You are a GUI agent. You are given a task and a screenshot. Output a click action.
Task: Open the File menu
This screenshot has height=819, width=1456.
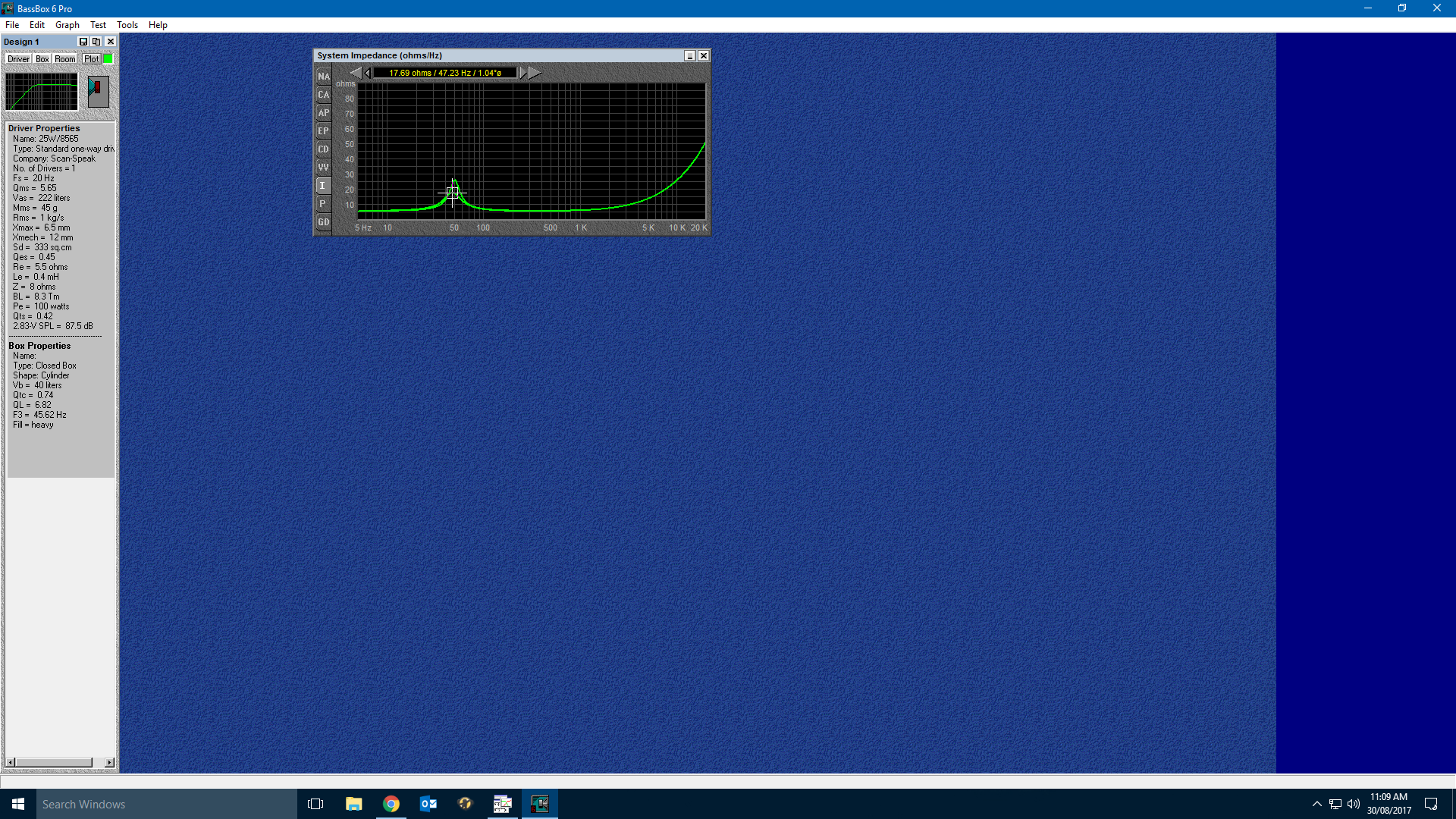coord(12,25)
